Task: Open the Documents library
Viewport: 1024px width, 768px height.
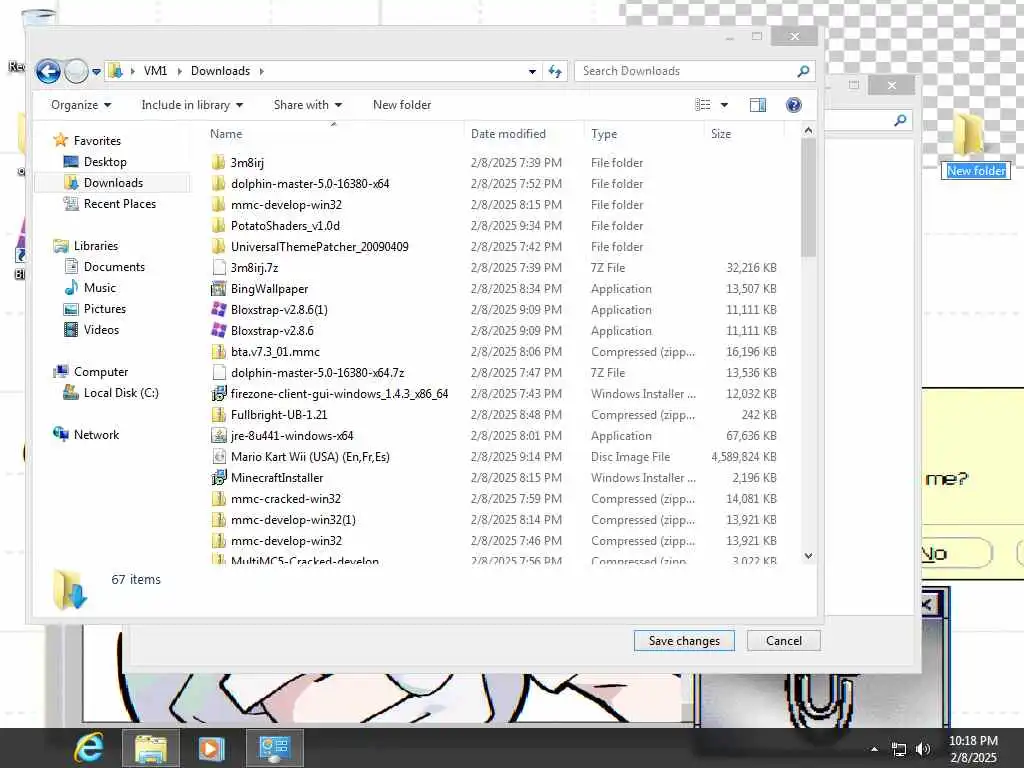Action: click(114, 266)
